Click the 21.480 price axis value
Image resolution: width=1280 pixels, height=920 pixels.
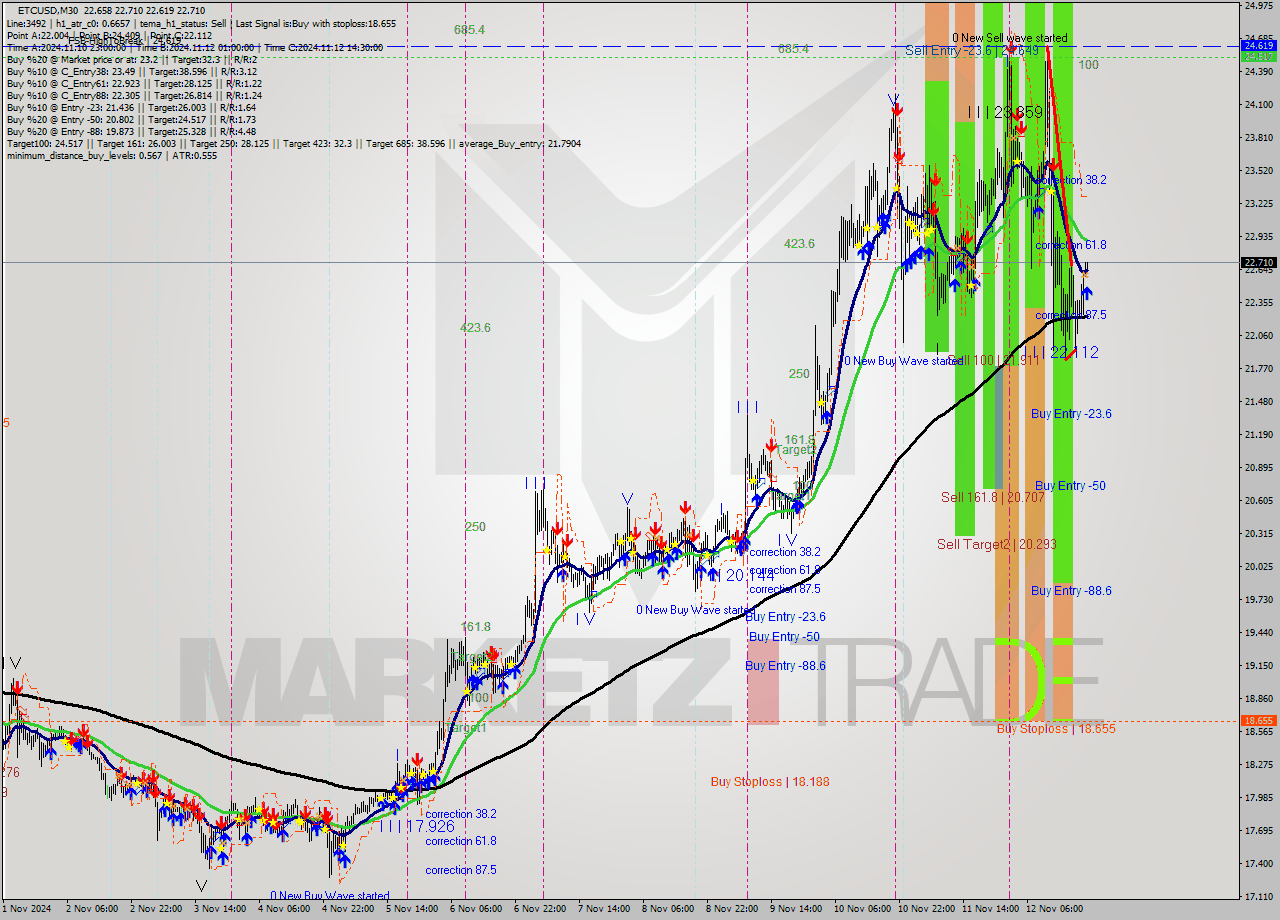1258,401
